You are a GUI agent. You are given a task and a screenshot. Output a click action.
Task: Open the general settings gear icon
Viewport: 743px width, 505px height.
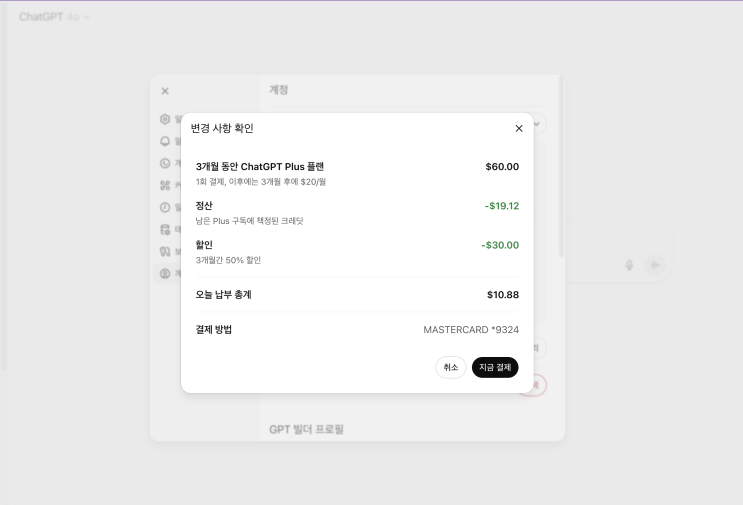click(x=165, y=119)
